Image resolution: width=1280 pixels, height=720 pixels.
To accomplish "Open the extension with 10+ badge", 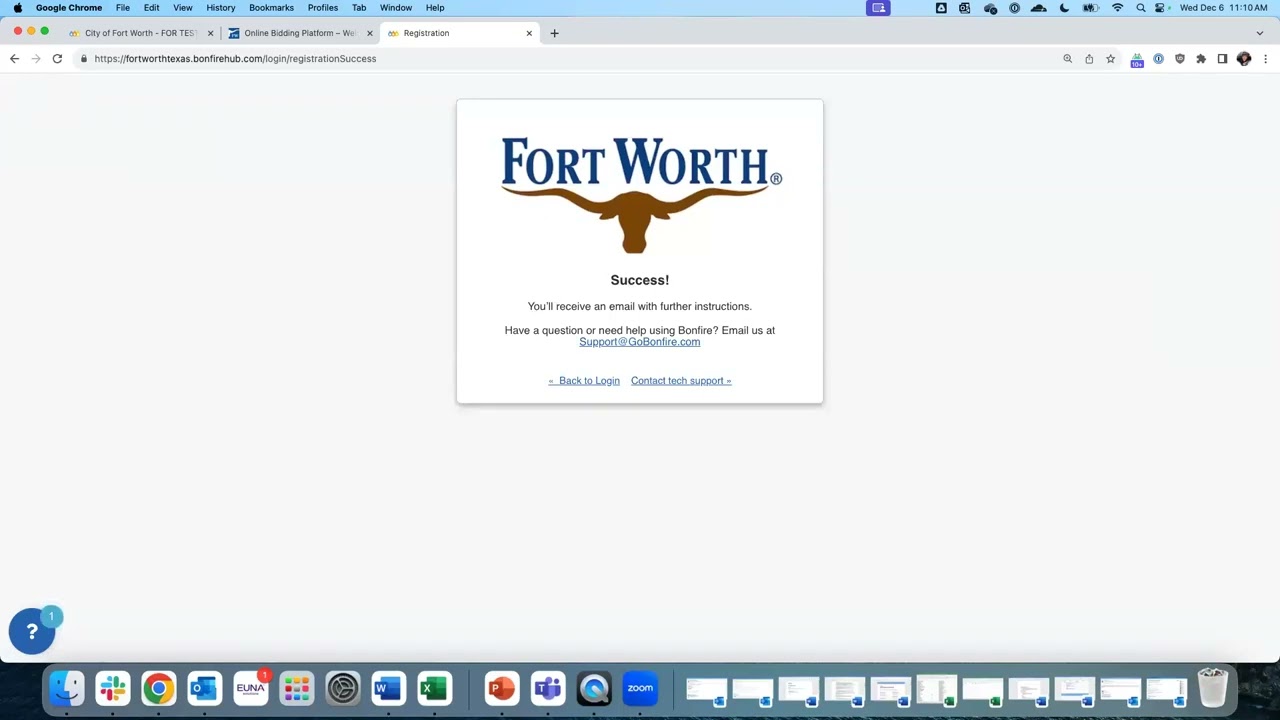I will pyautogui.click(x=1137, y=60).
